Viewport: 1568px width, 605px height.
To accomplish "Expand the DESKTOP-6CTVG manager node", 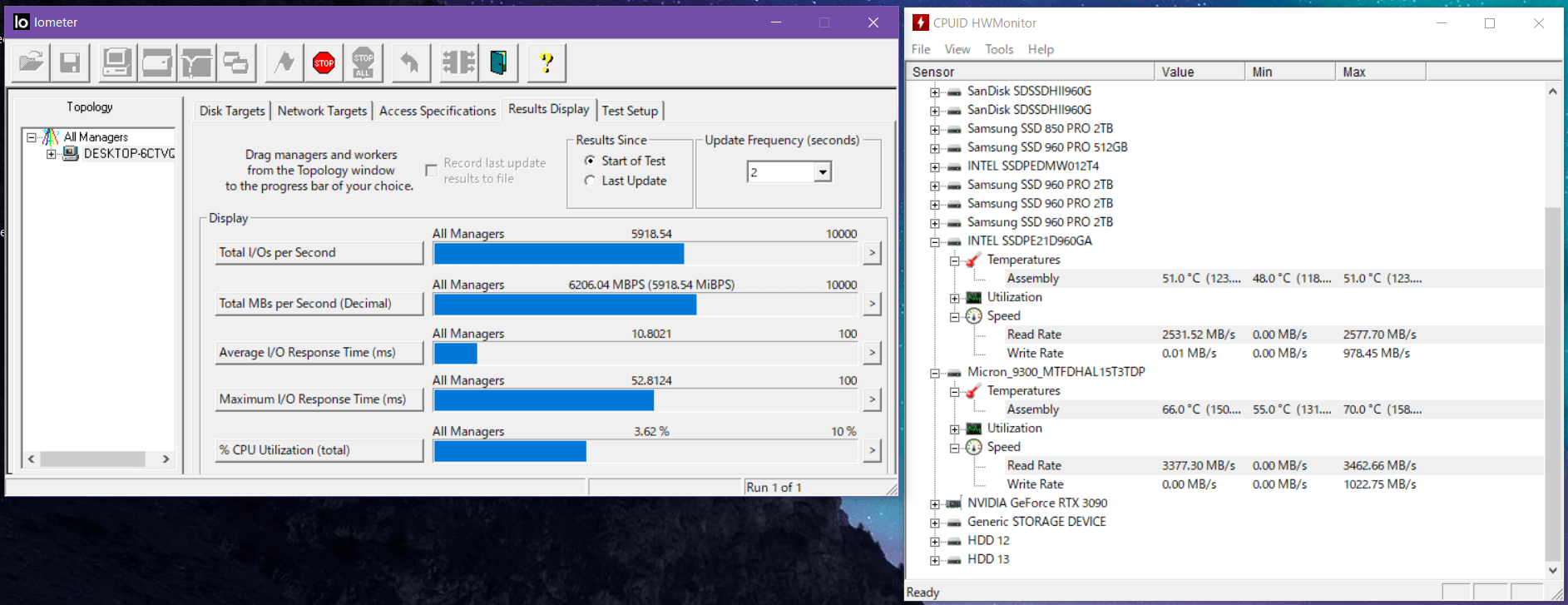I will pos(52,154).
